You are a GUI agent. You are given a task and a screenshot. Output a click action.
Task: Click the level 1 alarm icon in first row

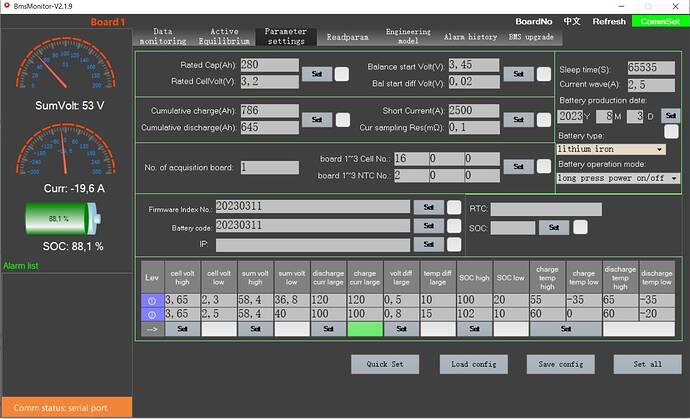152,301
